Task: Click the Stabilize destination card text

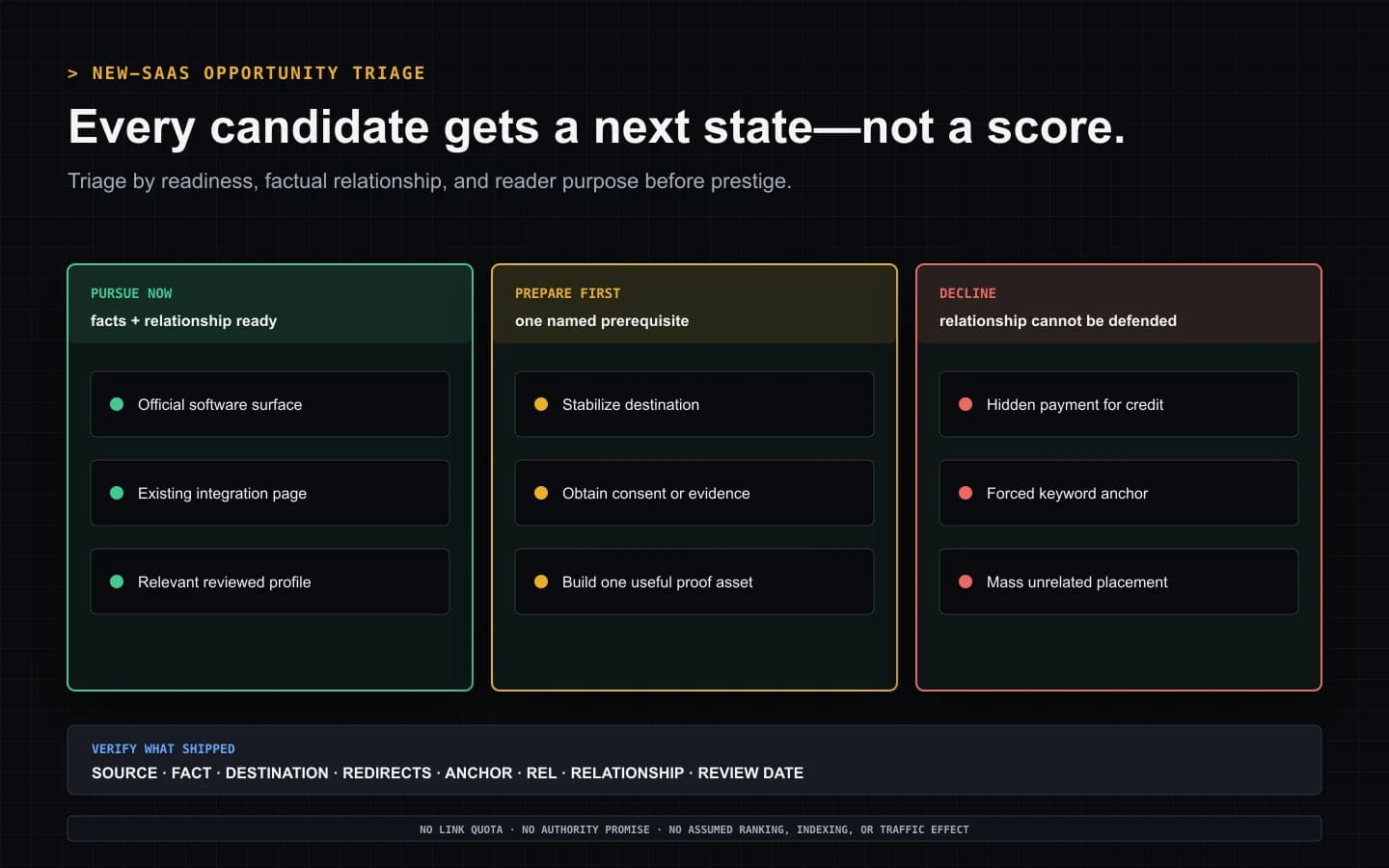Action: 631,404
